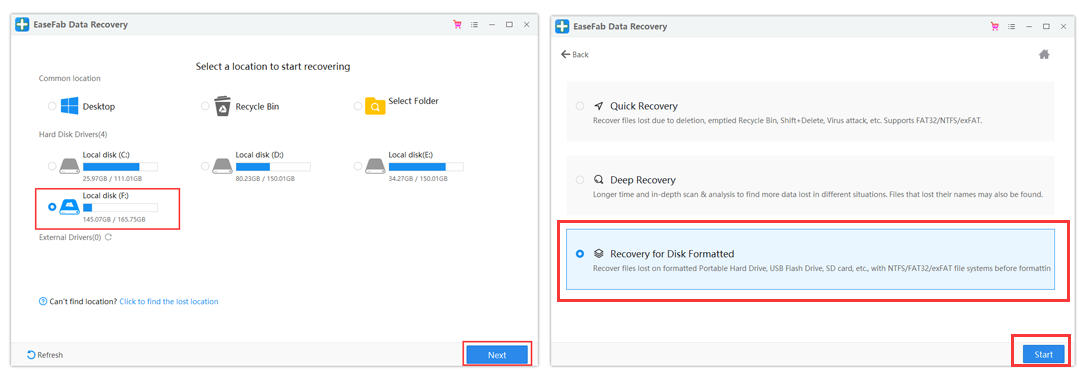Click Local disk (F:) usage bar
Viewport: 1079px width, 378px height.
point(120,207)
